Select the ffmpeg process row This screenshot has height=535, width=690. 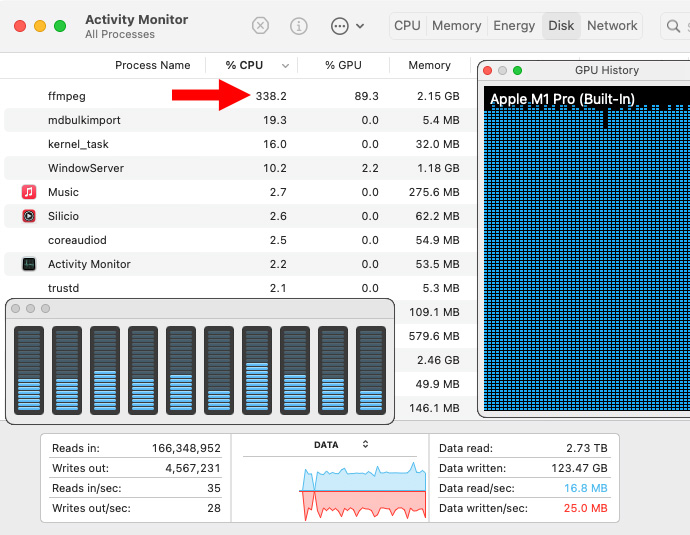click(240, 96)
